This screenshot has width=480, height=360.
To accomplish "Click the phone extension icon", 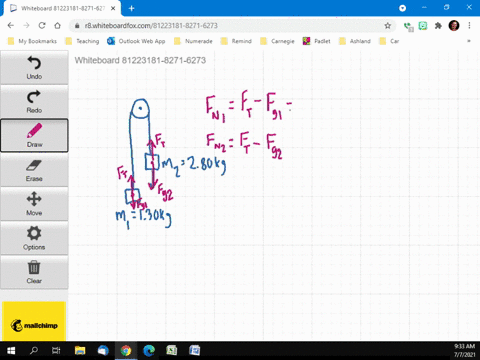I will [408, 26].
